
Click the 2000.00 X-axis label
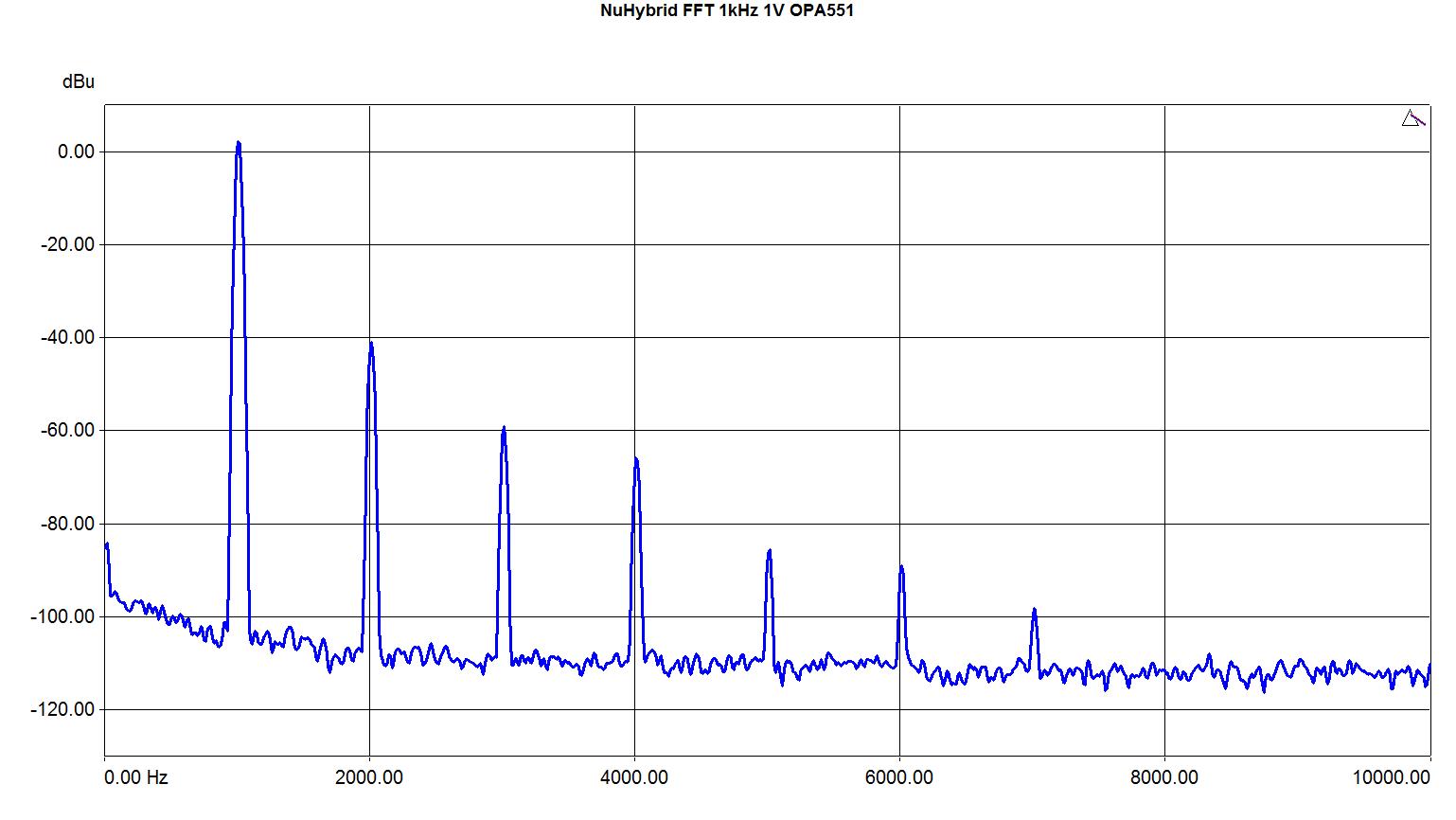coord(369,777)
